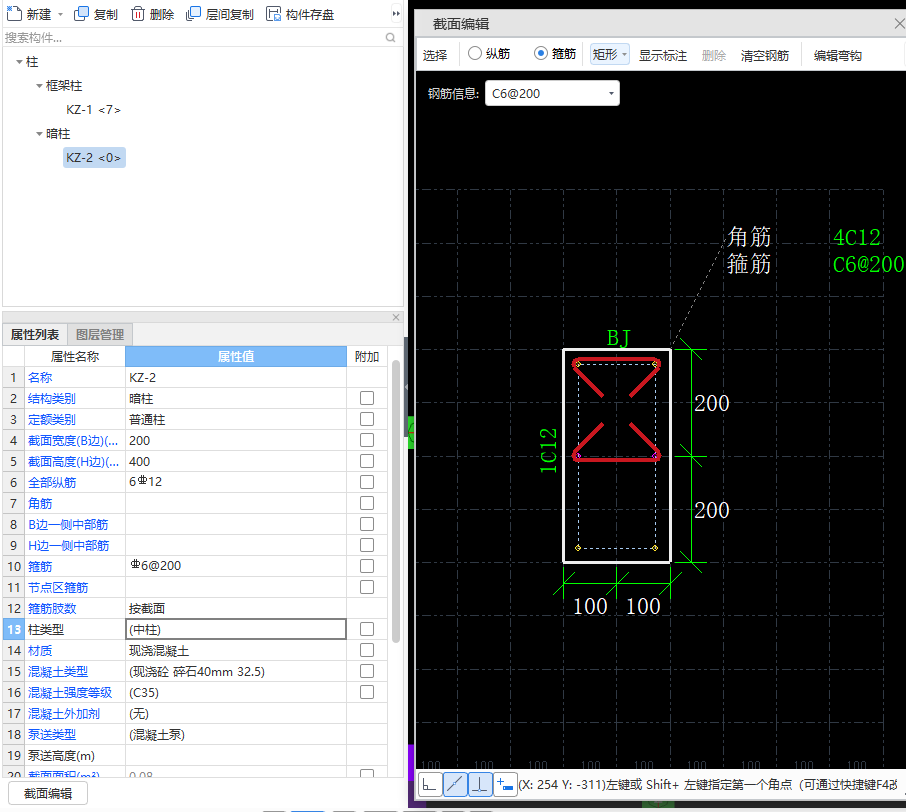This screenshot has width=906, height=812.
Task: Select the 箍筋 radio button
Action: coord(541,53)
